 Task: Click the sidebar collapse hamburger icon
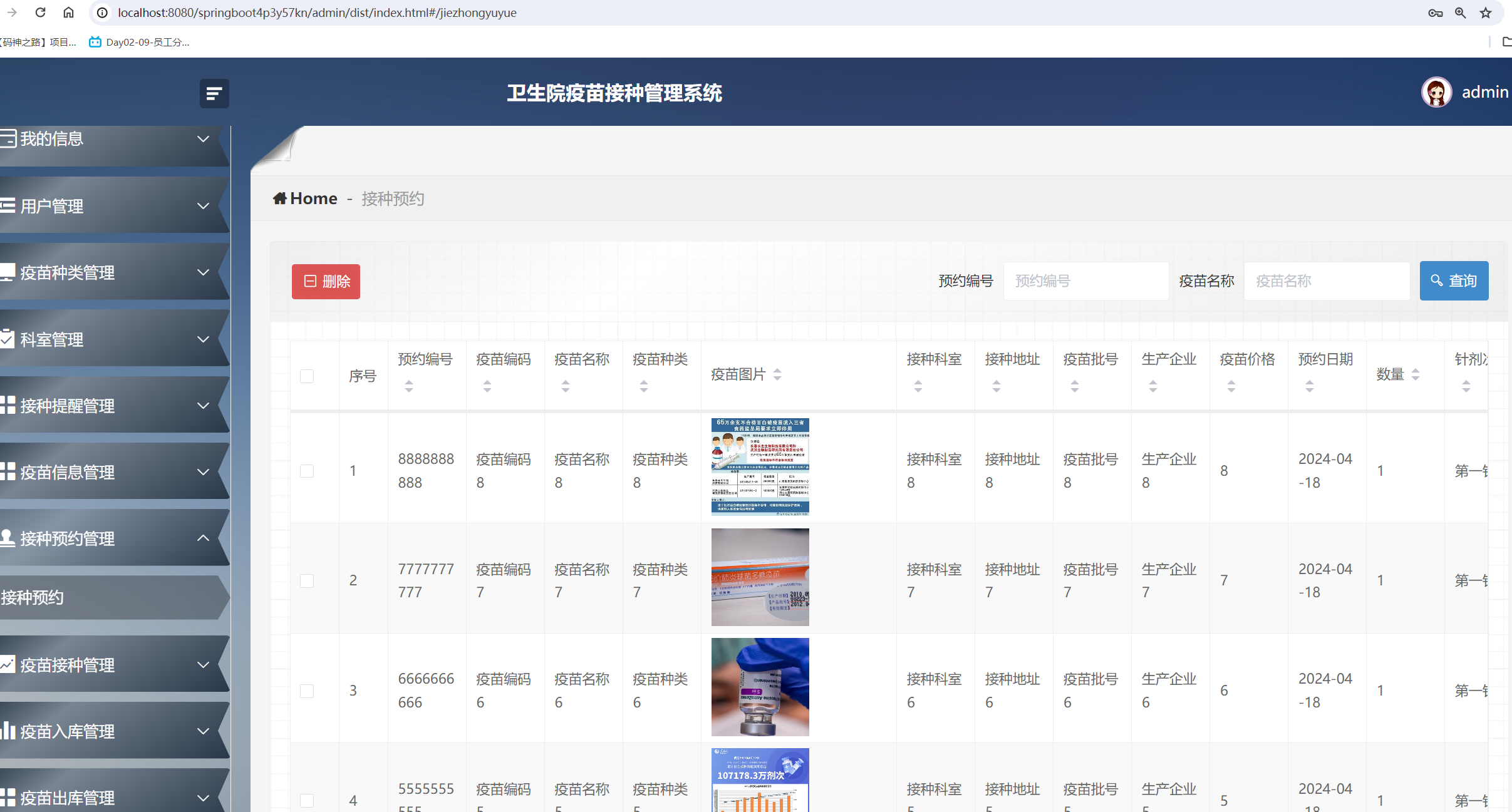214,93
